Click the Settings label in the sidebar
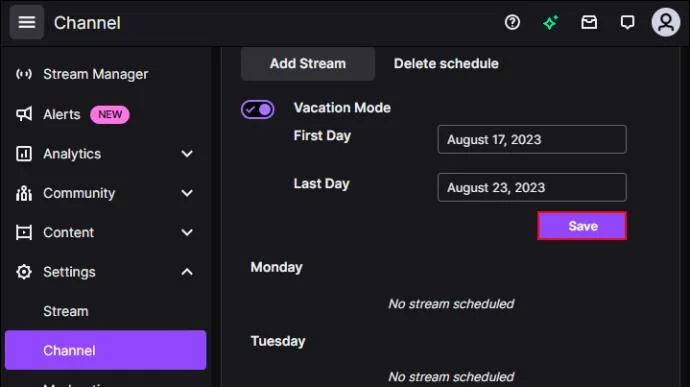Screen dimensions: 690x387 [69, 272]
